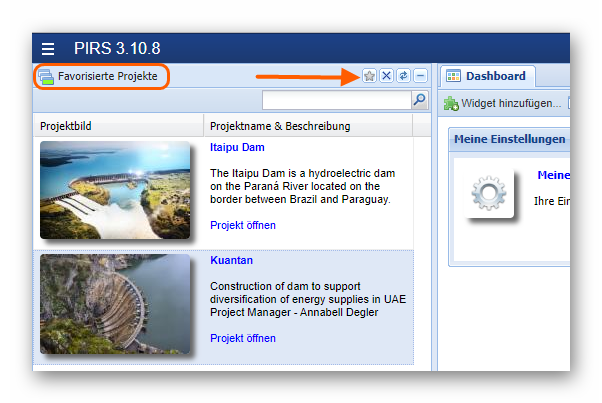Click the magnifier search icon

(x=419, y=100)
